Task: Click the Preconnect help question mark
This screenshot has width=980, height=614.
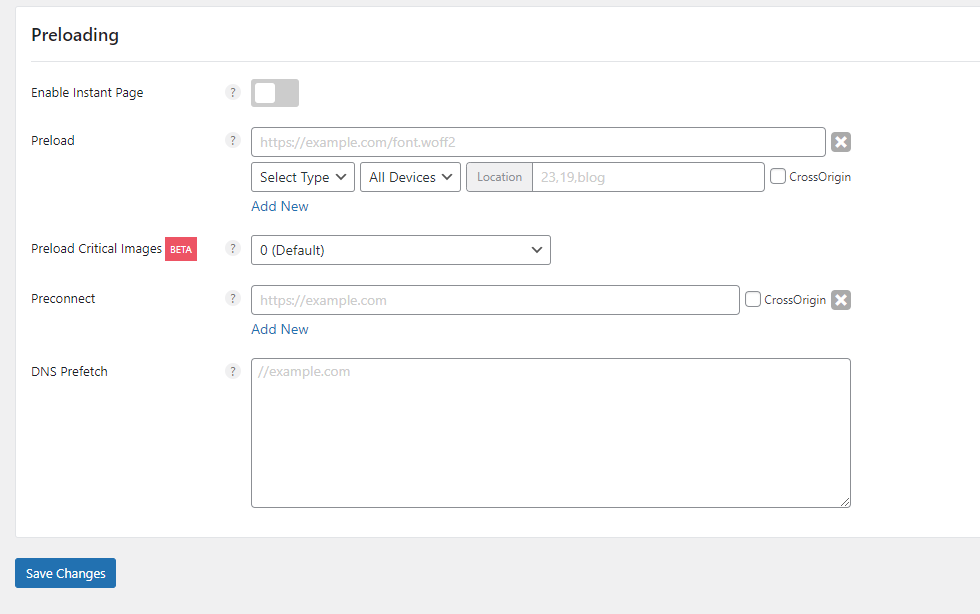Action: point(233,299)
